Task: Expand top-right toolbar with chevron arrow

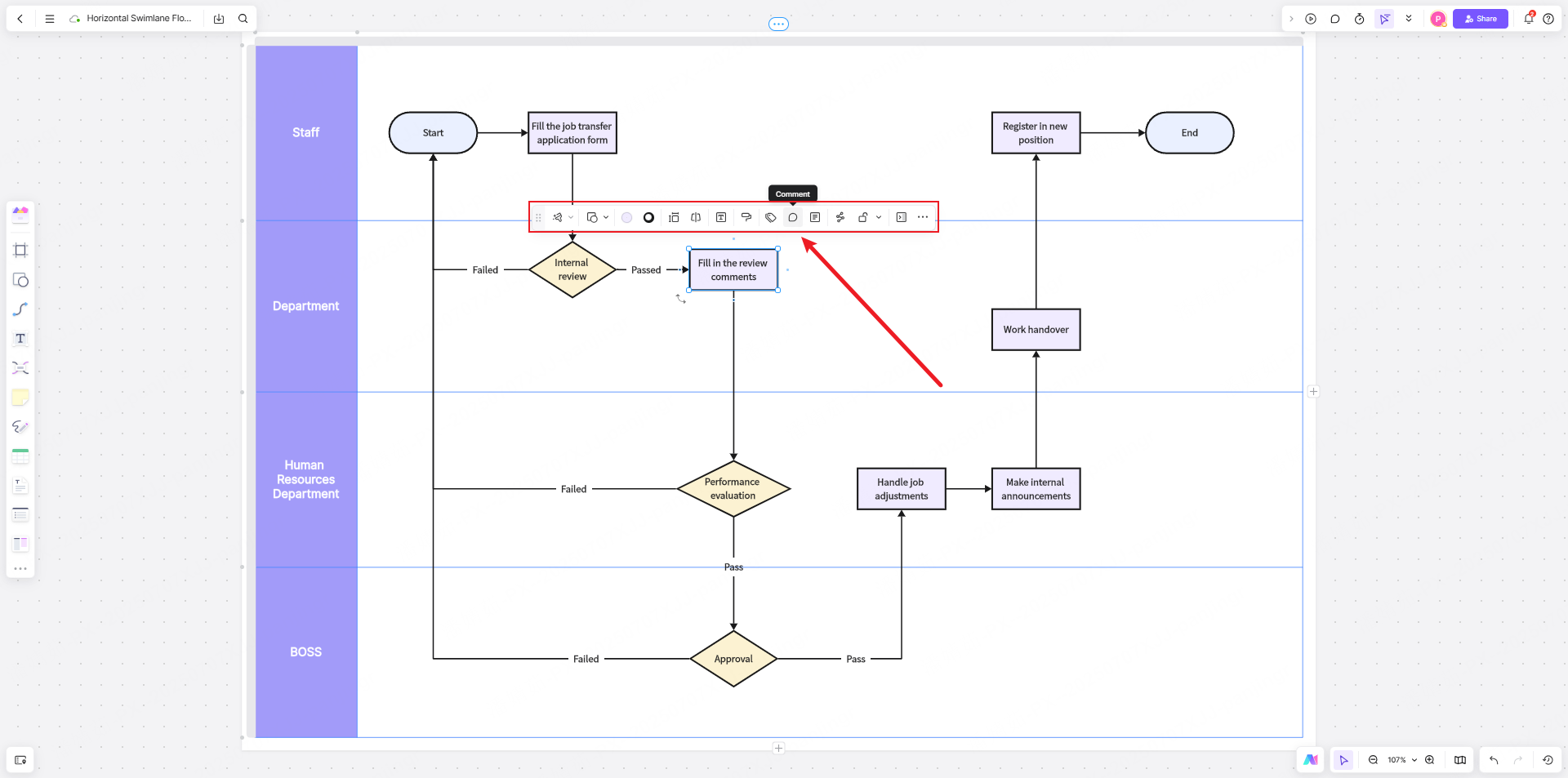Action: 1291,18
